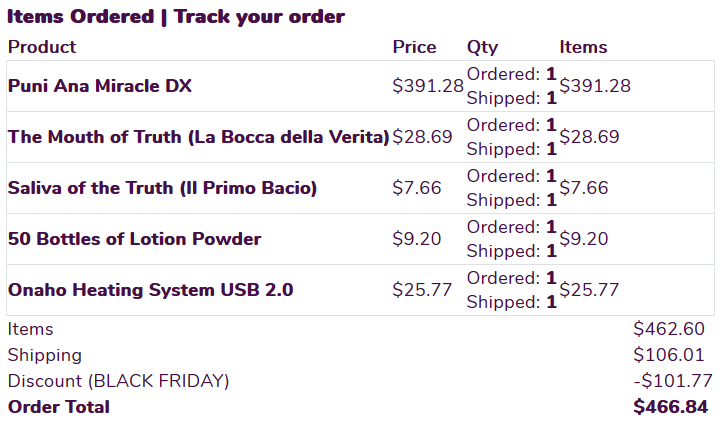Select the Items column header
This screenshot has width=722, height=422.
click(x=583, y=47)
